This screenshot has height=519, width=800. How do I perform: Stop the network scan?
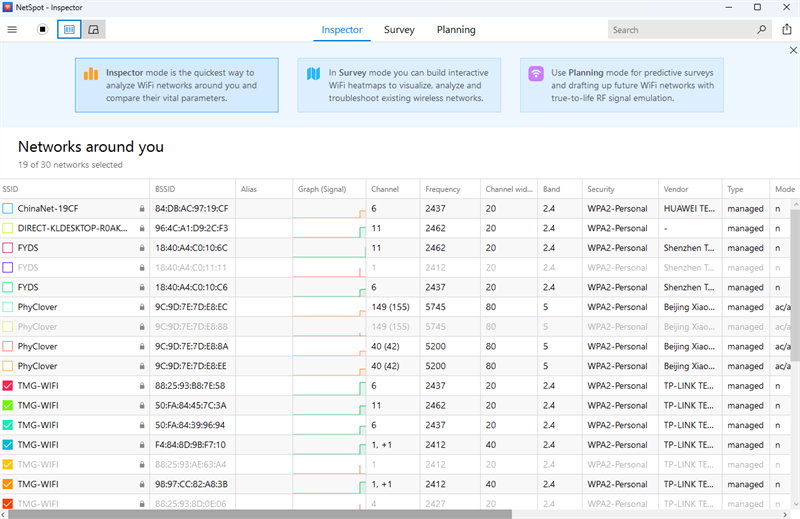[43, 30]
